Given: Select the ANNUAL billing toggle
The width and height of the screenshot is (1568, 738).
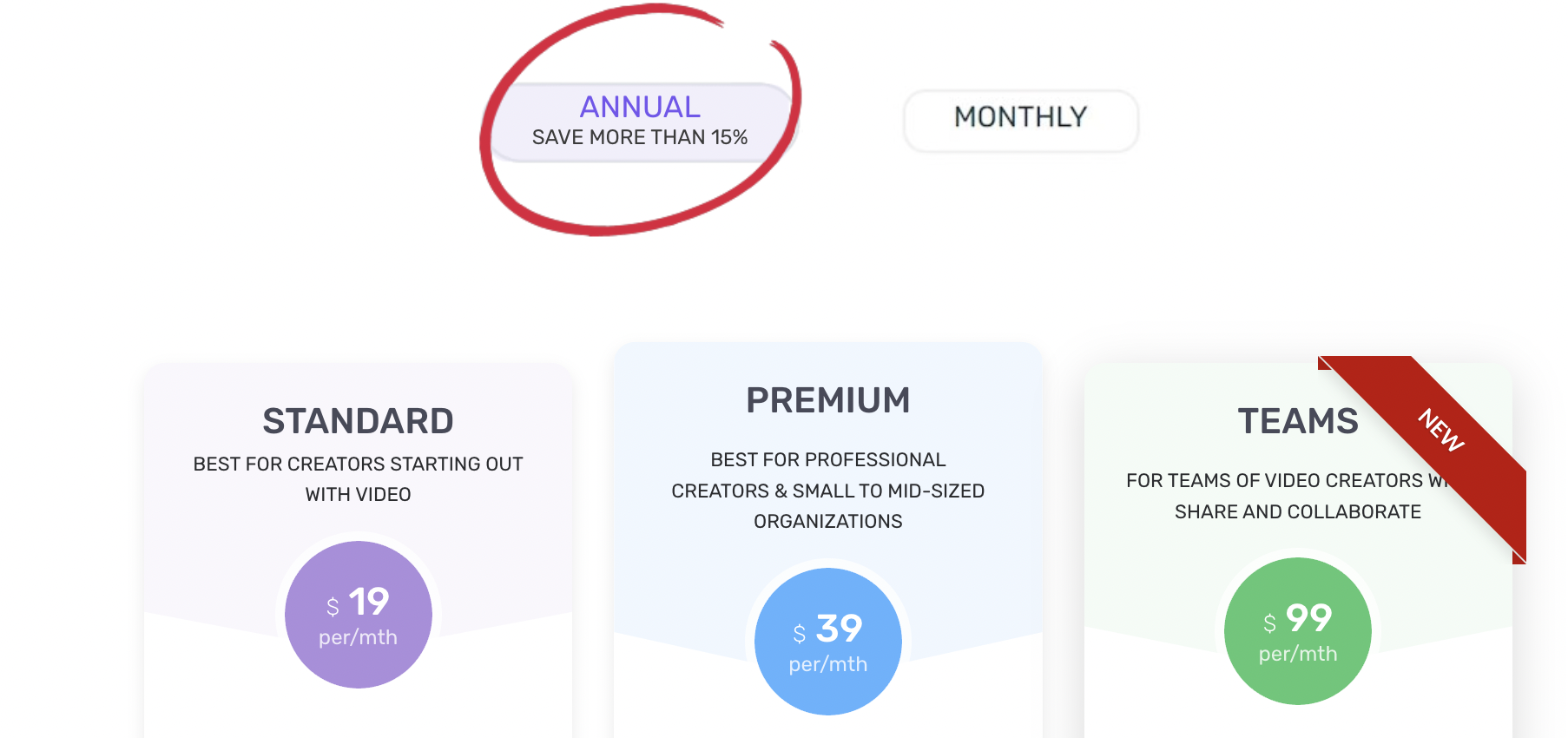Looking at the screenshot, I should tap(641, 122).
